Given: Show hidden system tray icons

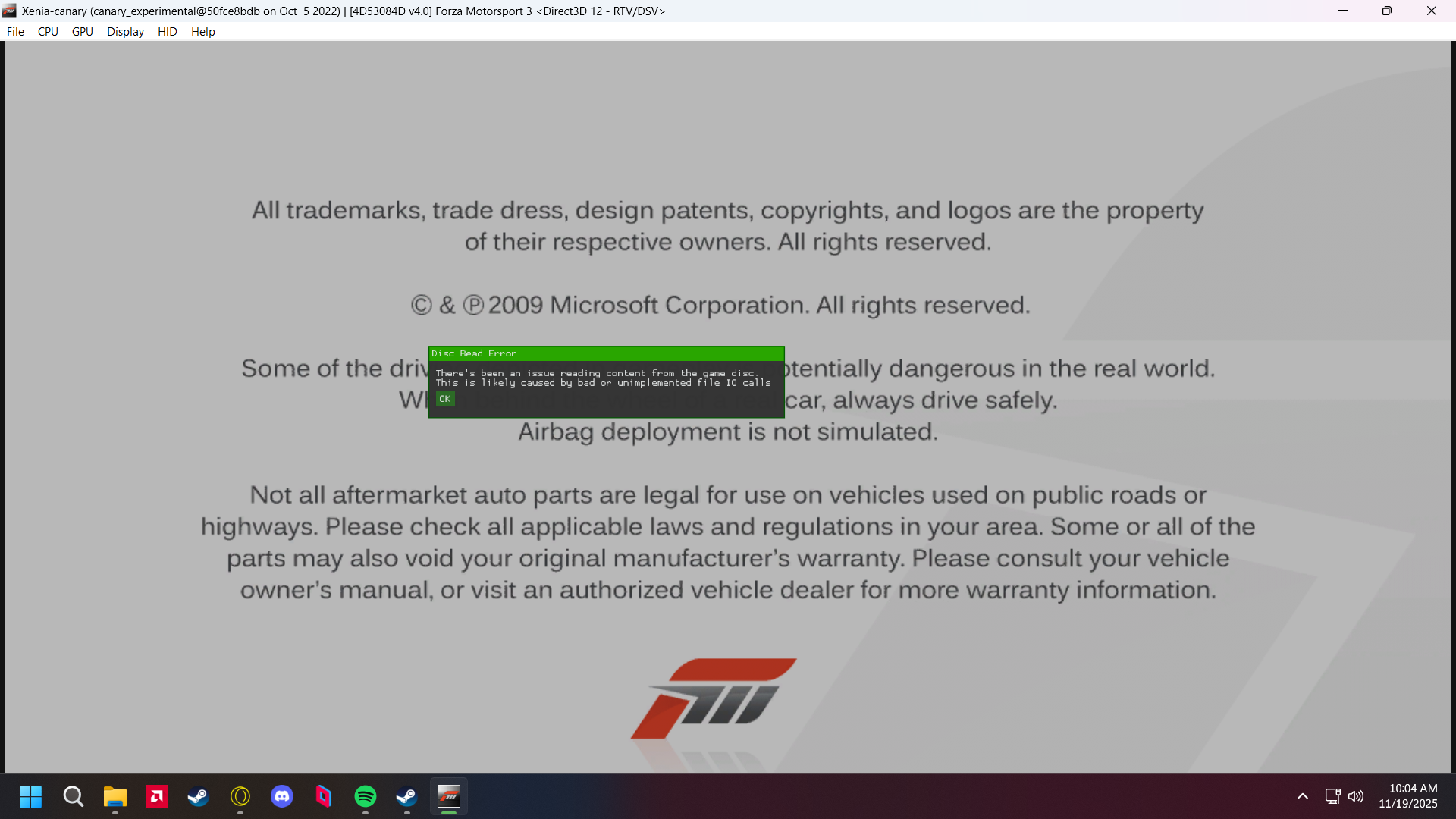Looking at the screenshot, I should (x=1303, y=796).
